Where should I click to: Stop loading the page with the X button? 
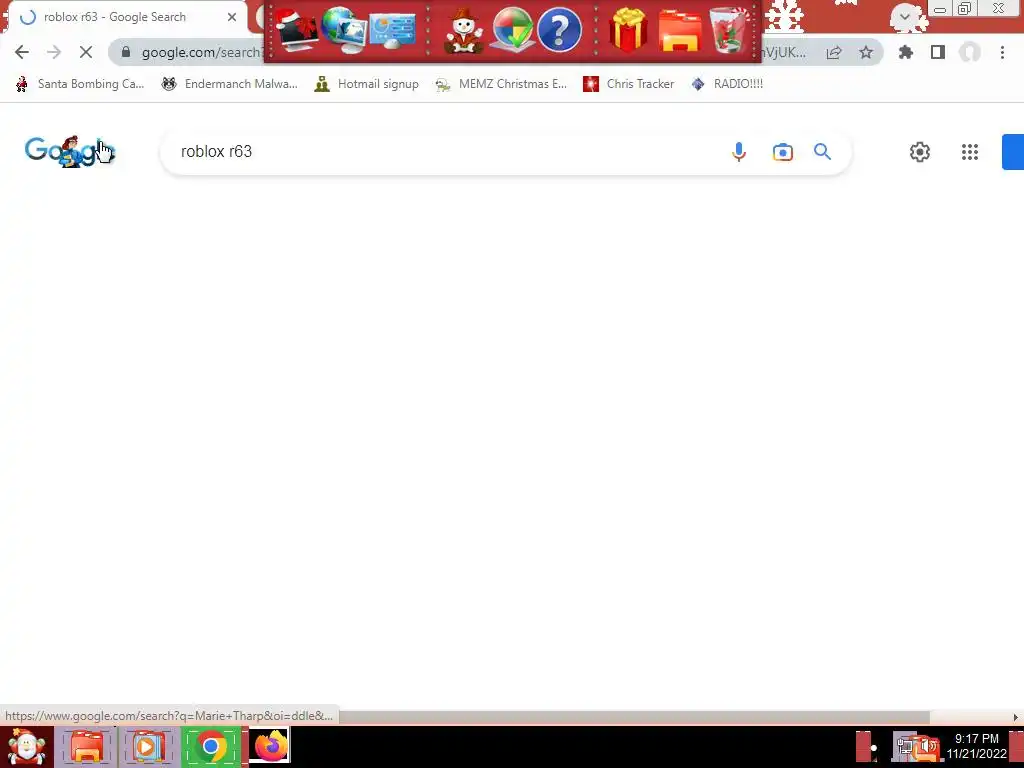pyautogui.click(x=86, y=52)
